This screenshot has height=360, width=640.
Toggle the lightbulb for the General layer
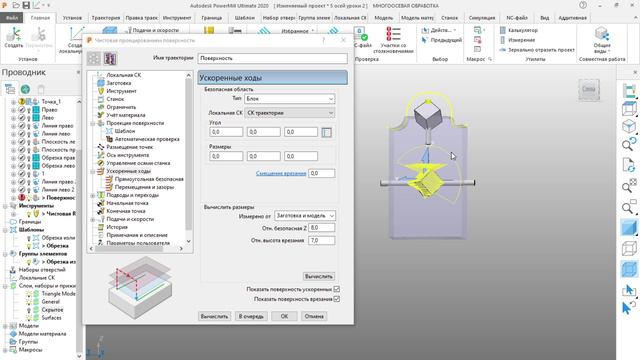tap(29, 302)
